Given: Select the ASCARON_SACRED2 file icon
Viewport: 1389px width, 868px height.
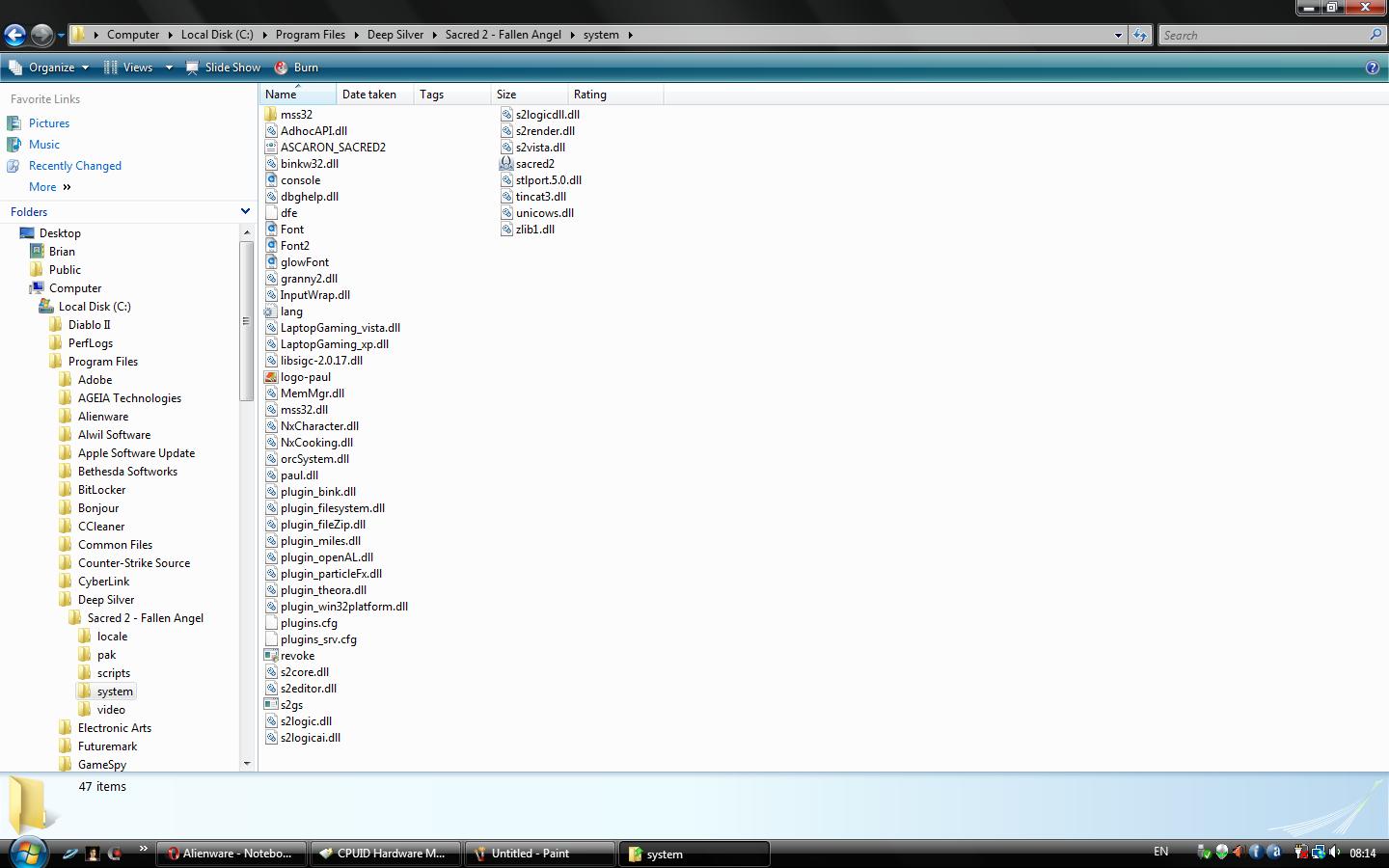Looking at the screenshot, I should click(x=271, y=148).
